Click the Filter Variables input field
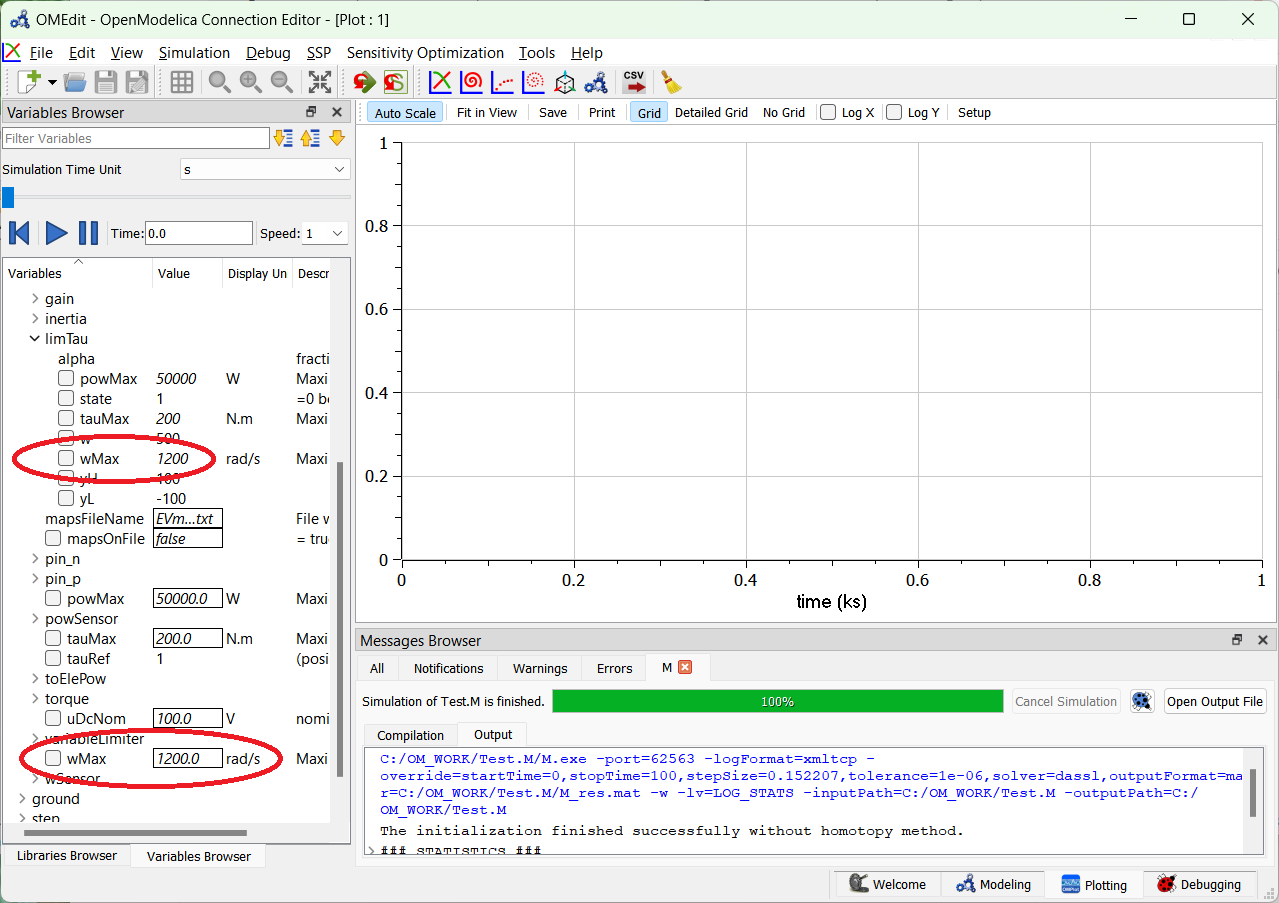The image size is (1279, 903). coord(135,136)
